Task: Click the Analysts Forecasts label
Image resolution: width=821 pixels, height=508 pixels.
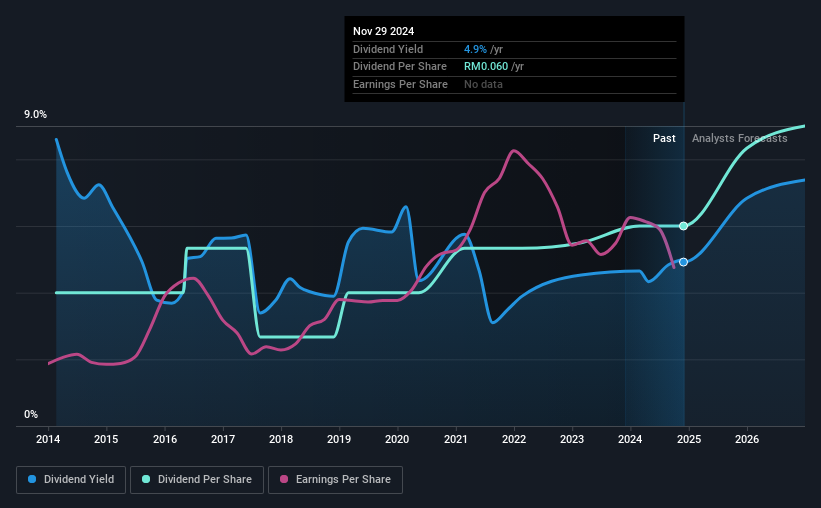Action: [x=739, y=138]
